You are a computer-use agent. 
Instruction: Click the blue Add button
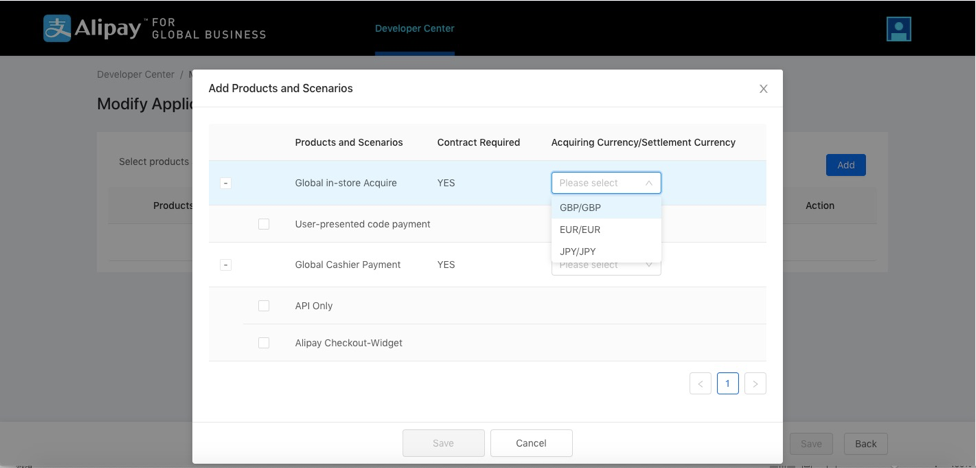(845, 165)
